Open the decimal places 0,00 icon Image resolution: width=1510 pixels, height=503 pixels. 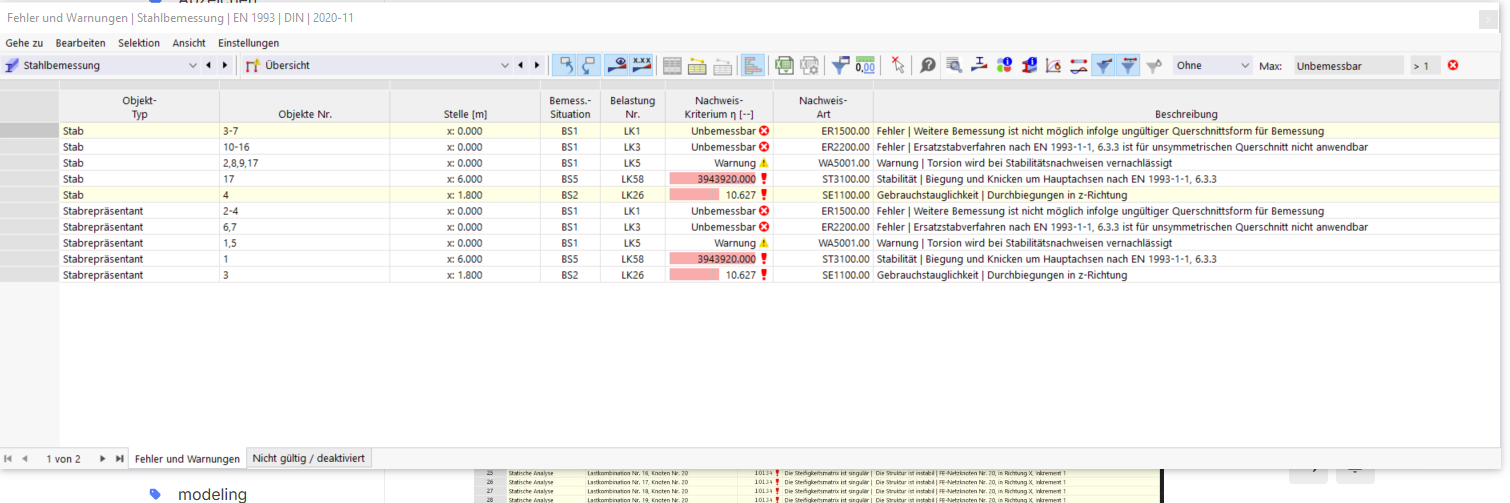[865, 65]
